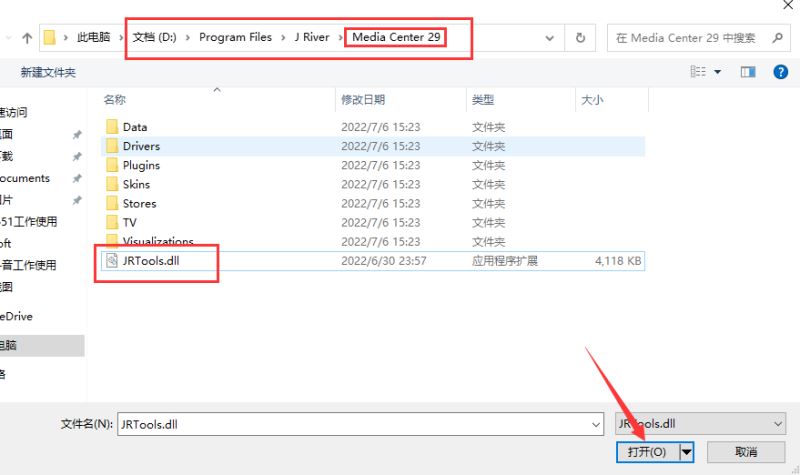800x475 pixels.
Task: Select the TV folder icon
Action: 112,222
